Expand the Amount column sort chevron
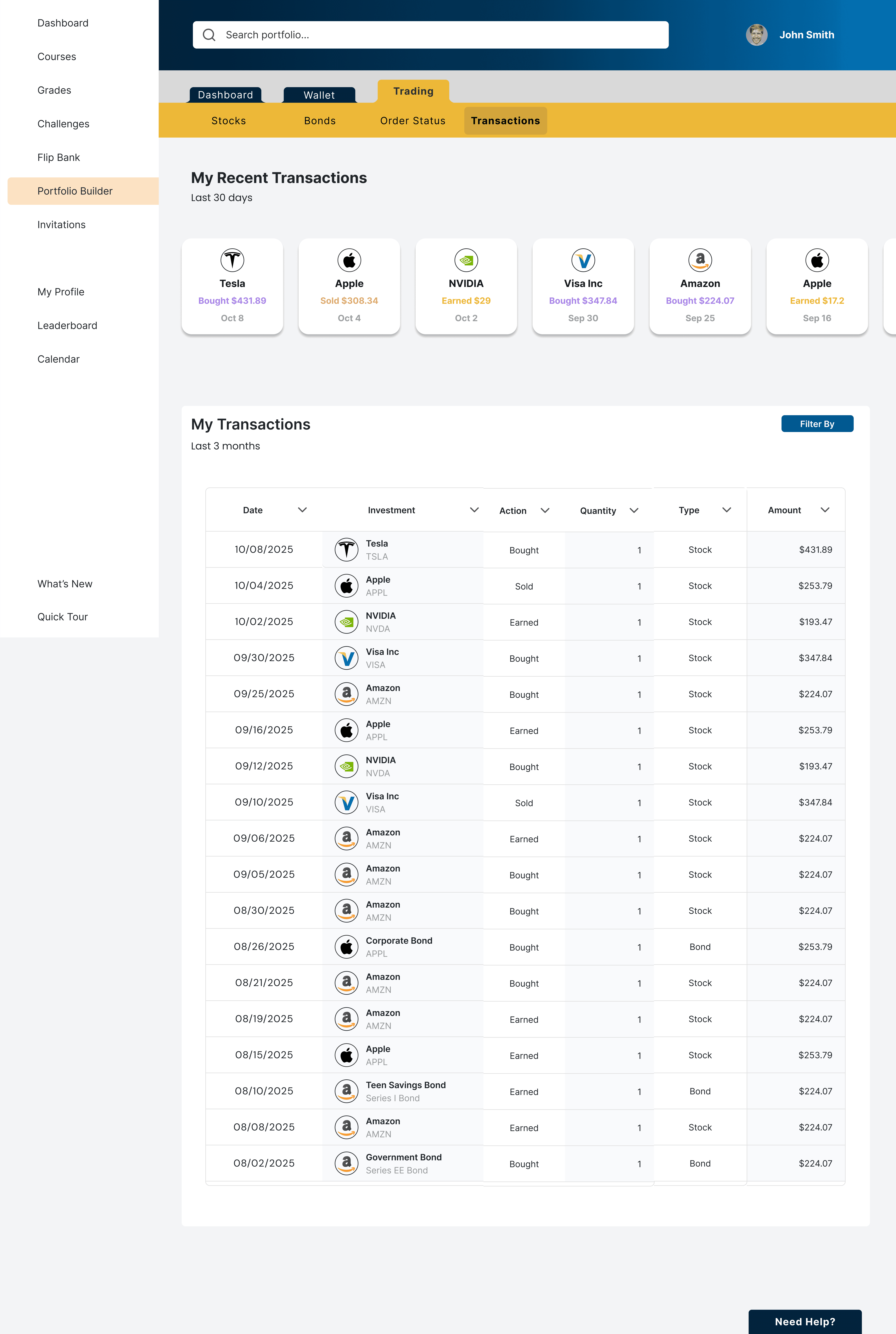This screenshot has width=896, height=1334. coord(825,510)
